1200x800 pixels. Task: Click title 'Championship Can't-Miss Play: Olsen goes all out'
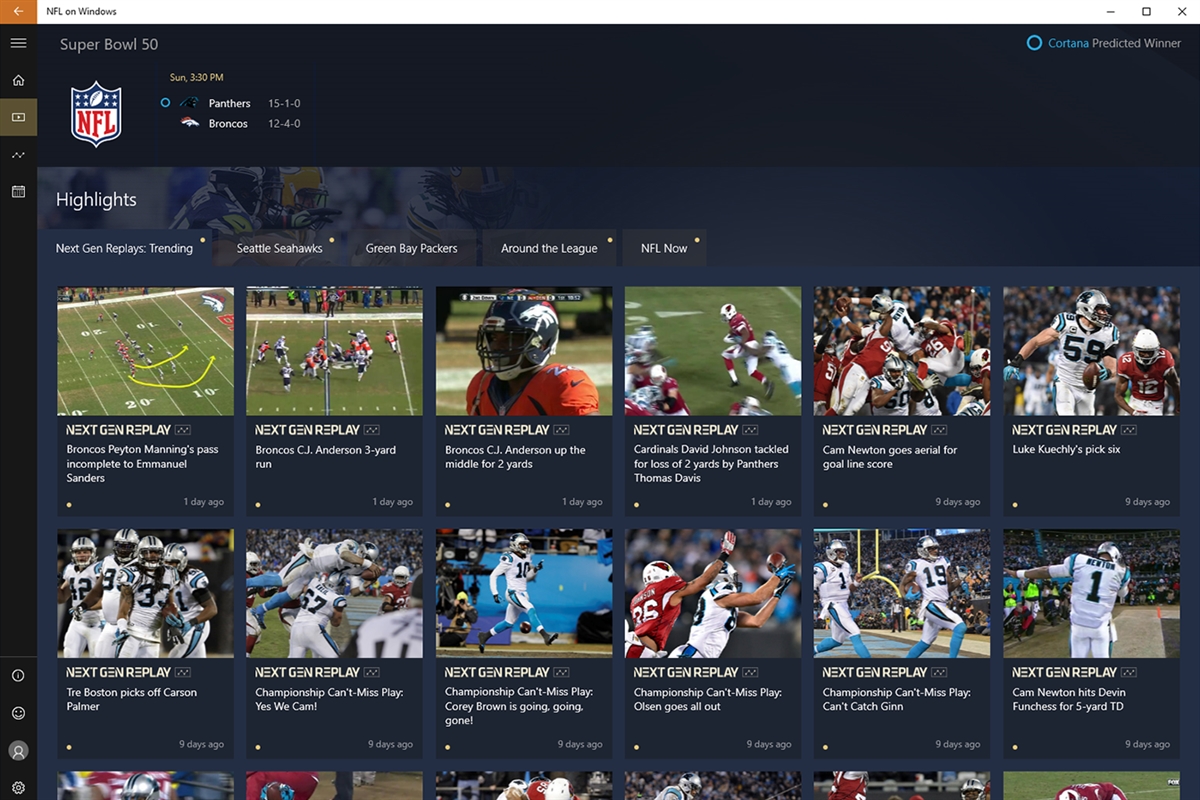[x=708, y=699]
